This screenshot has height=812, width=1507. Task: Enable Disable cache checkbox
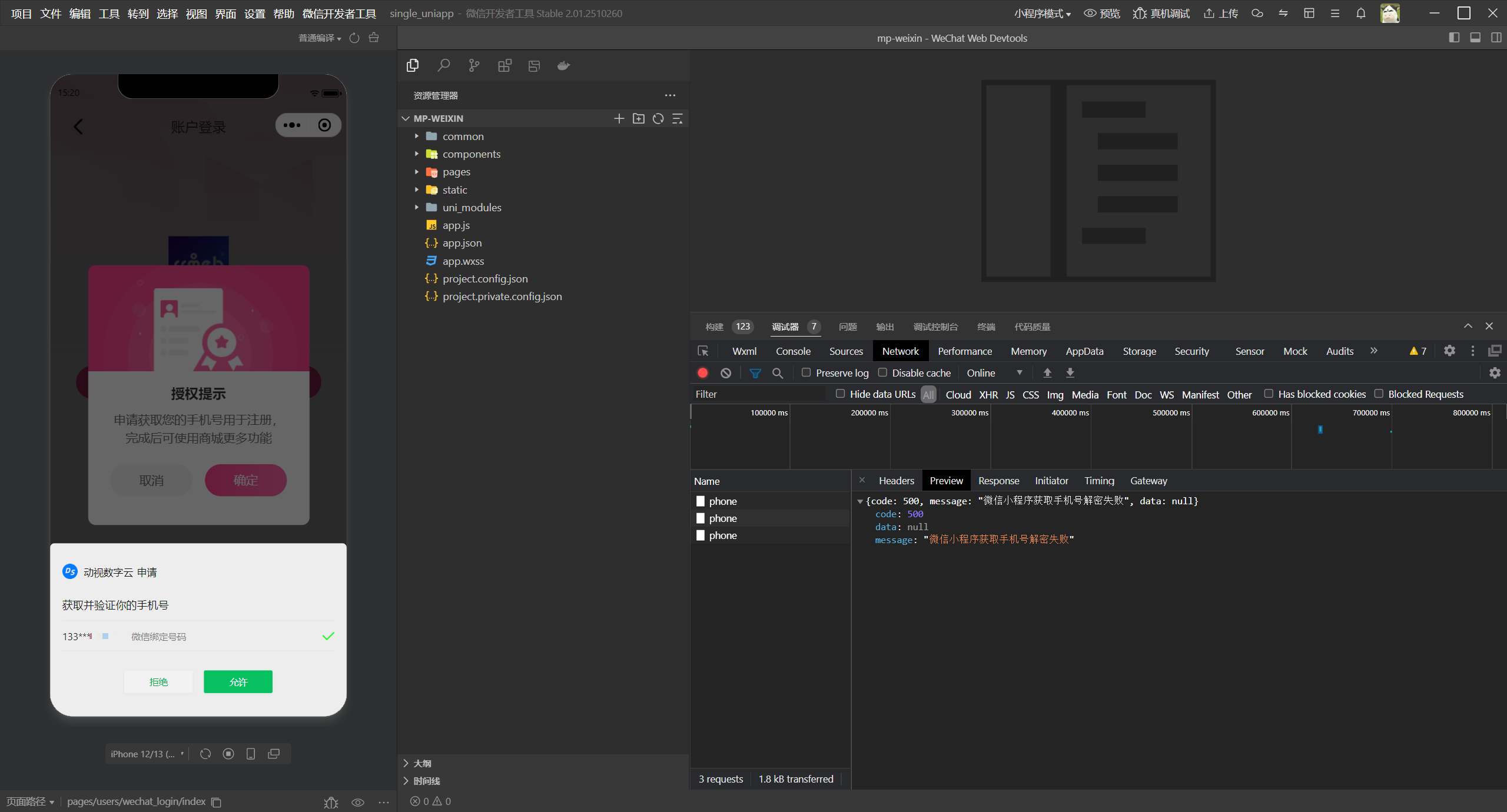pos(882,372)
